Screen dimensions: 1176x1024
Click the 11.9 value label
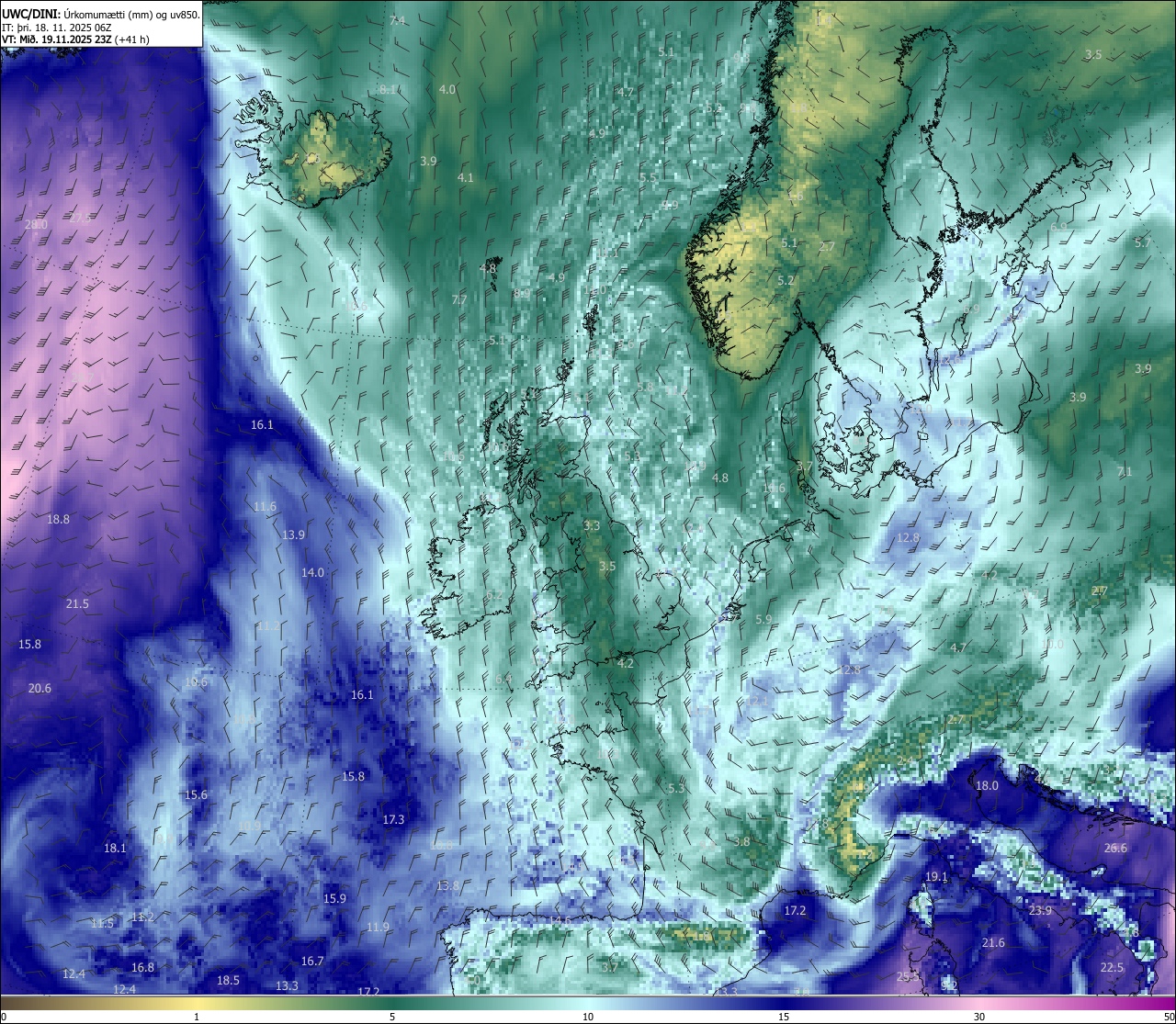[378, 927]
